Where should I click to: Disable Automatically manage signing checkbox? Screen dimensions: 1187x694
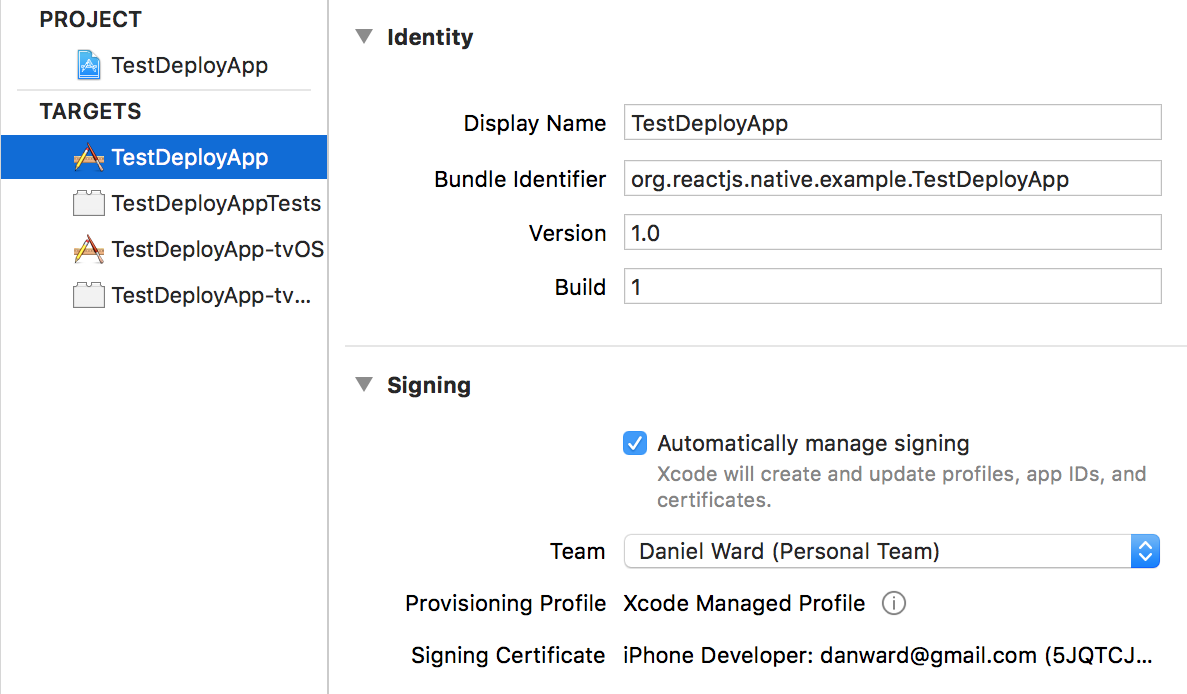635,443
